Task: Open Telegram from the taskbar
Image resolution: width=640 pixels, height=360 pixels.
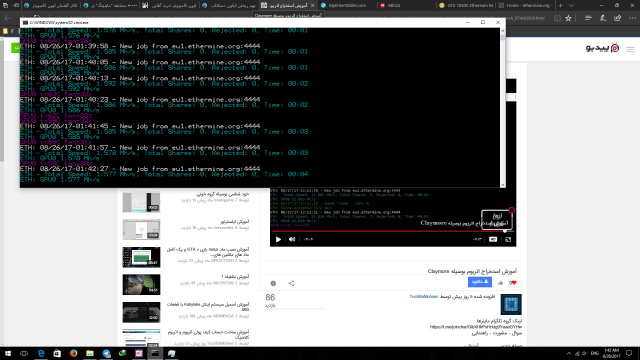Action: 106,353
